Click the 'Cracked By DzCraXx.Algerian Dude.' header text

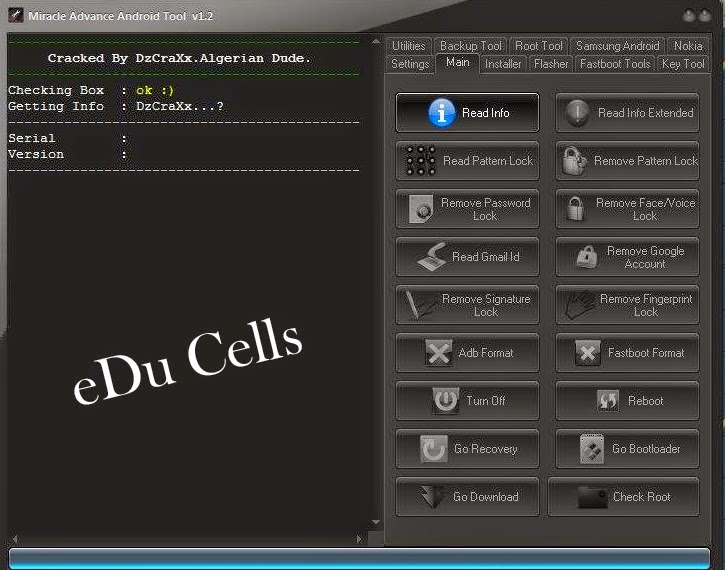click(x=179, y=58)
